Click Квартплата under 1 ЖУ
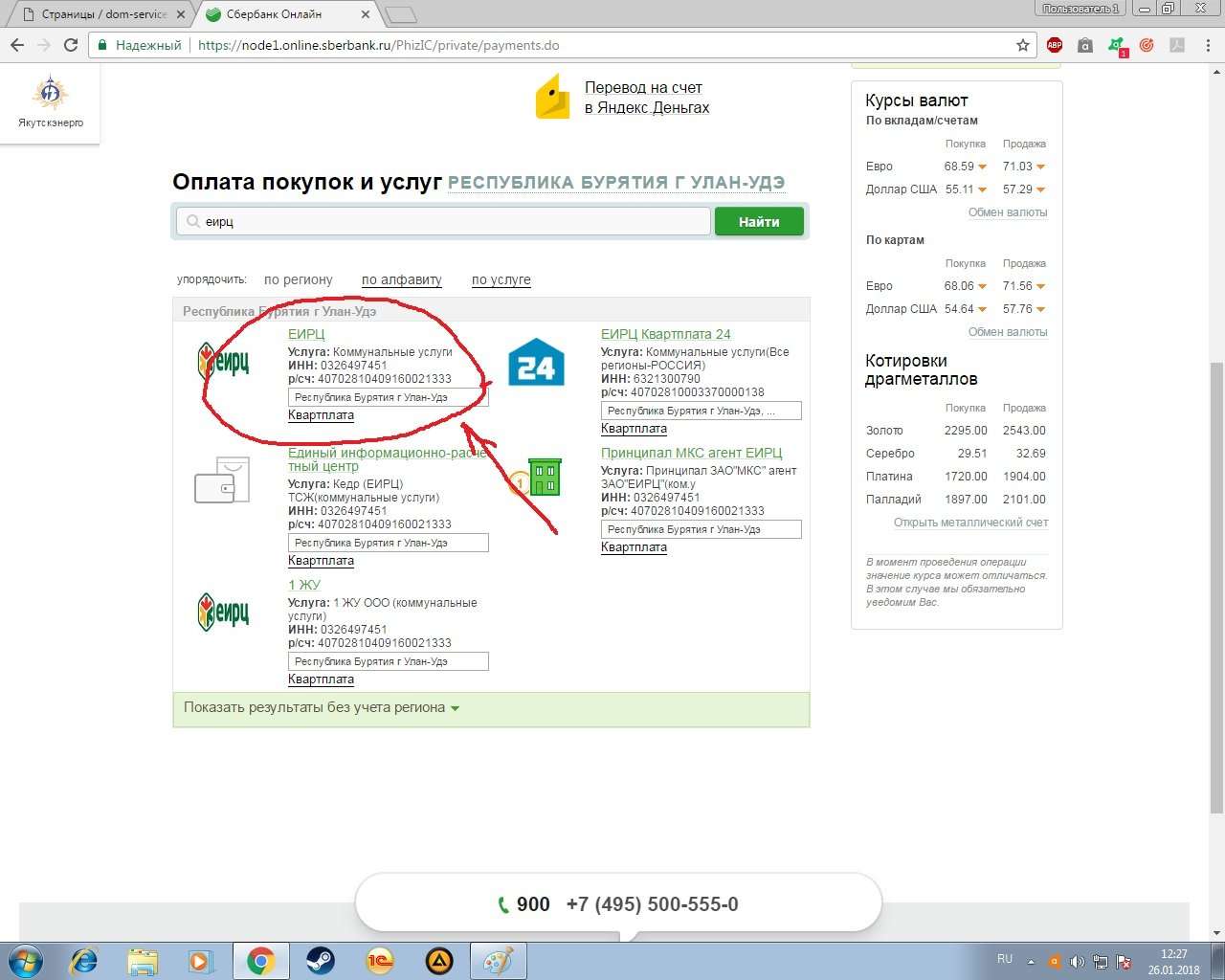 pyautogui.click(x=321, y=679)
